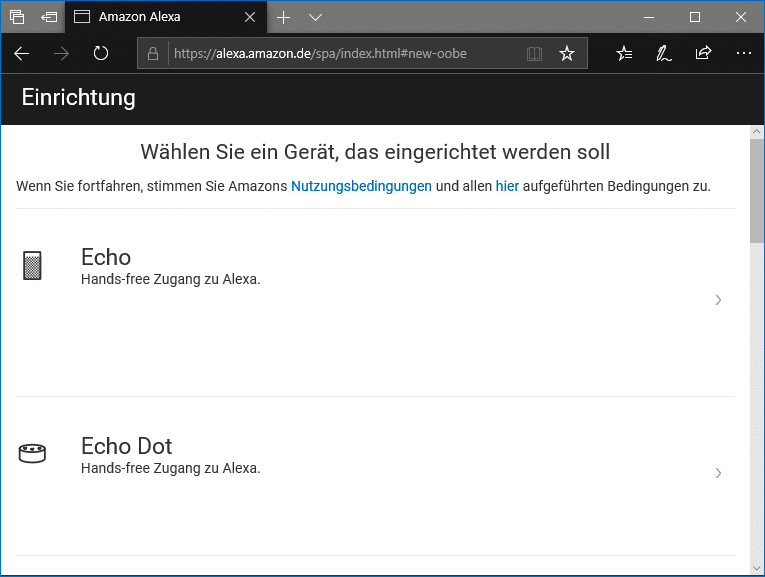
Task: Click scrollbar down arrow
Action: click(757, 568)
